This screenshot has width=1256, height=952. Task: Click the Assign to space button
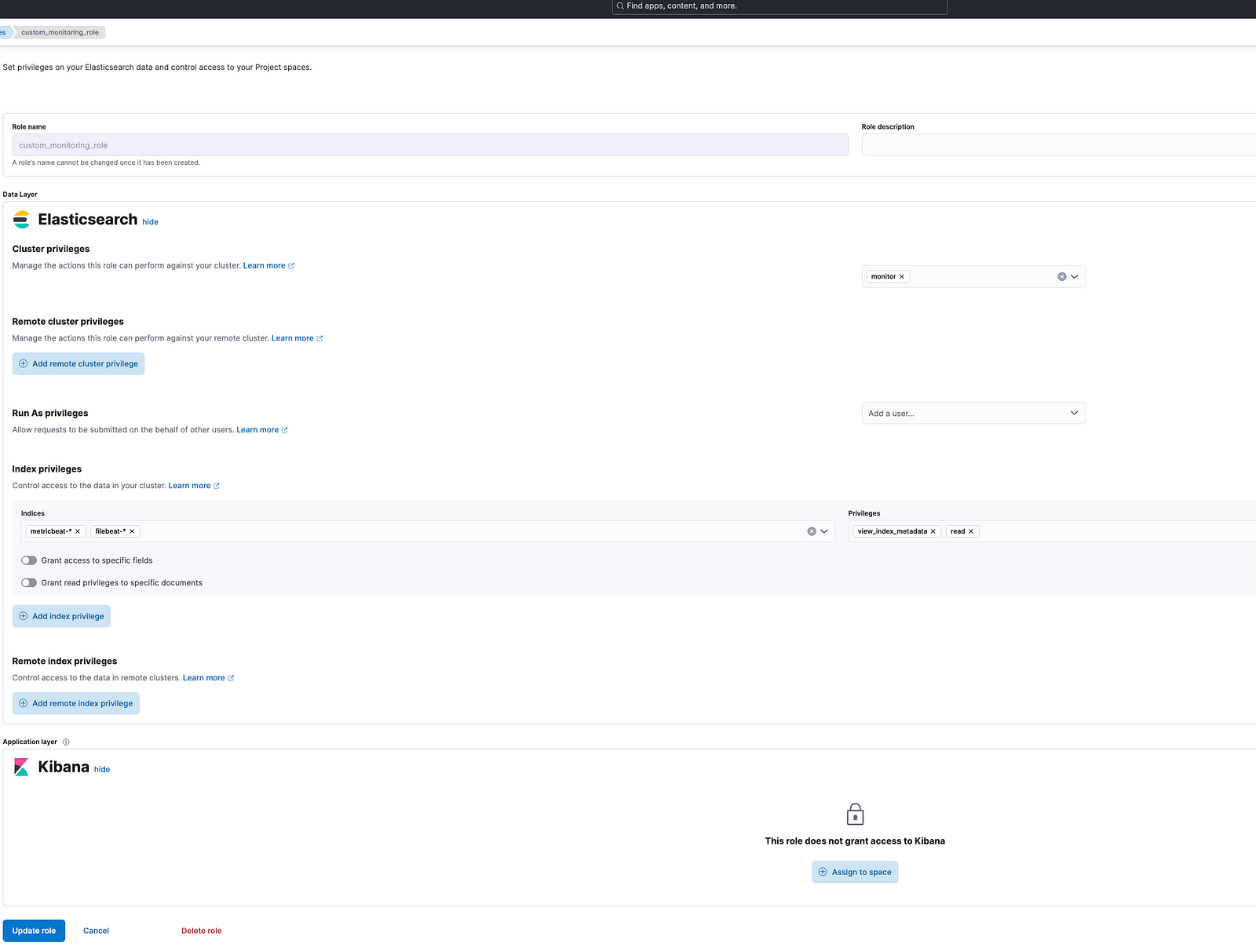coord(854,872)
